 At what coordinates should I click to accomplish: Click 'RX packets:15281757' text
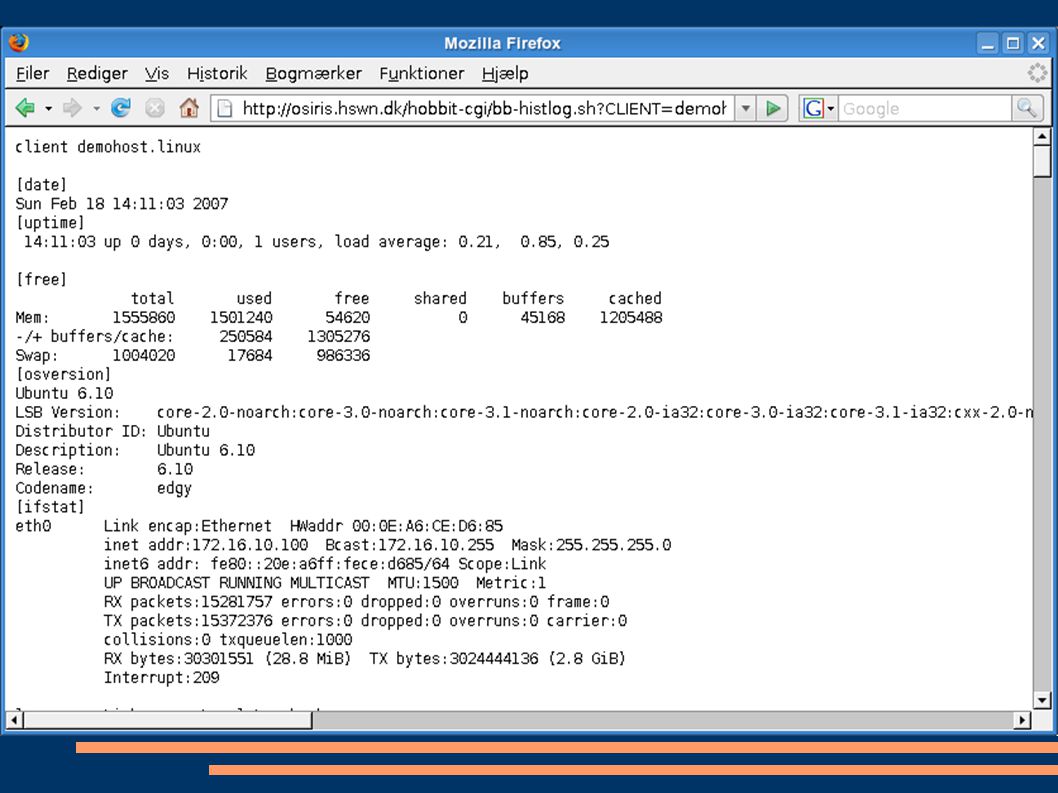(x=188, y=601)
